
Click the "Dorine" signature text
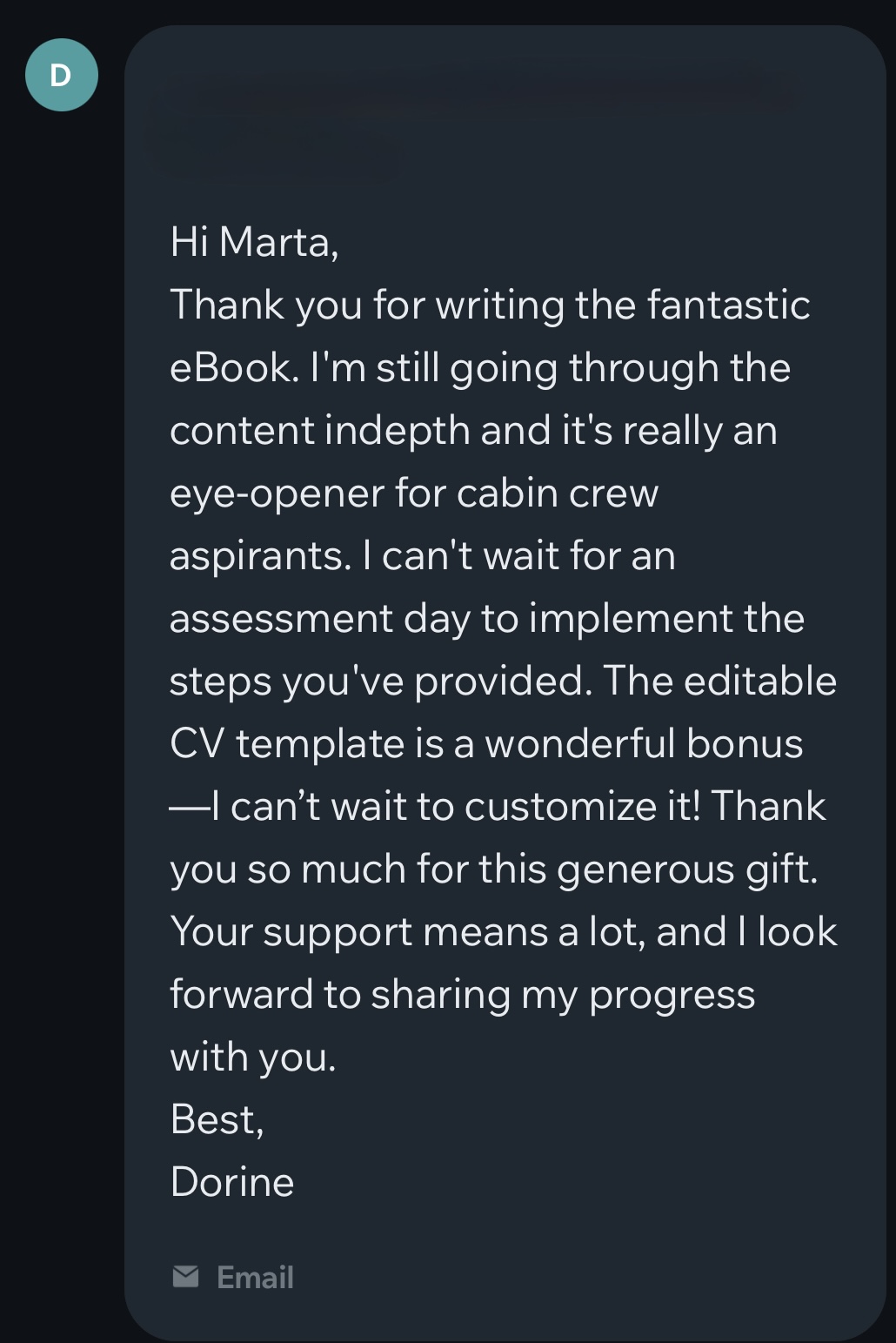(x=232, y=1182)
